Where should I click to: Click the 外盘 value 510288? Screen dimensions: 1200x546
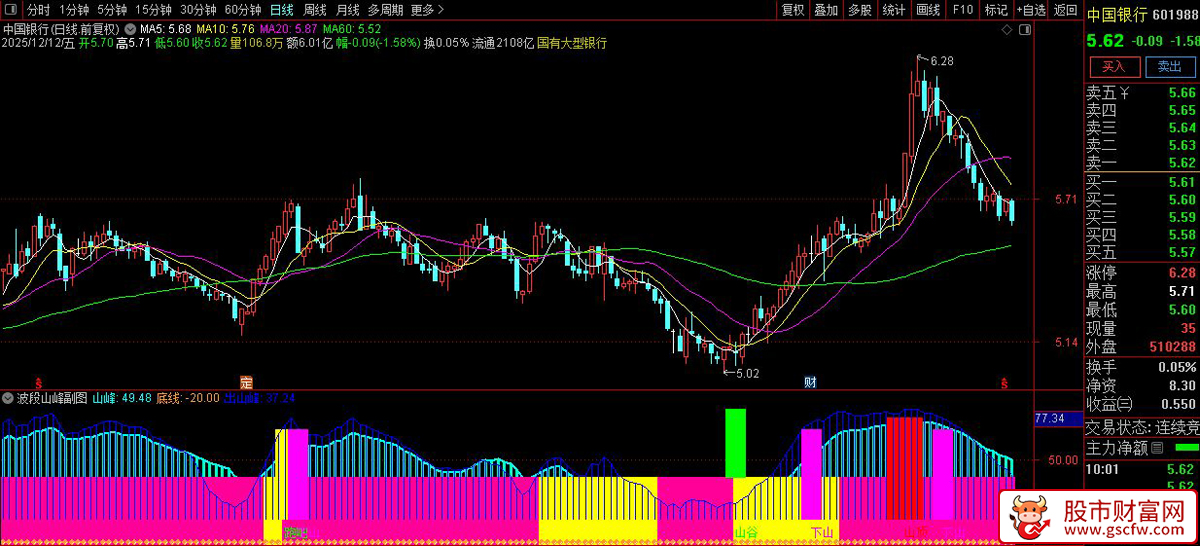1172,347
